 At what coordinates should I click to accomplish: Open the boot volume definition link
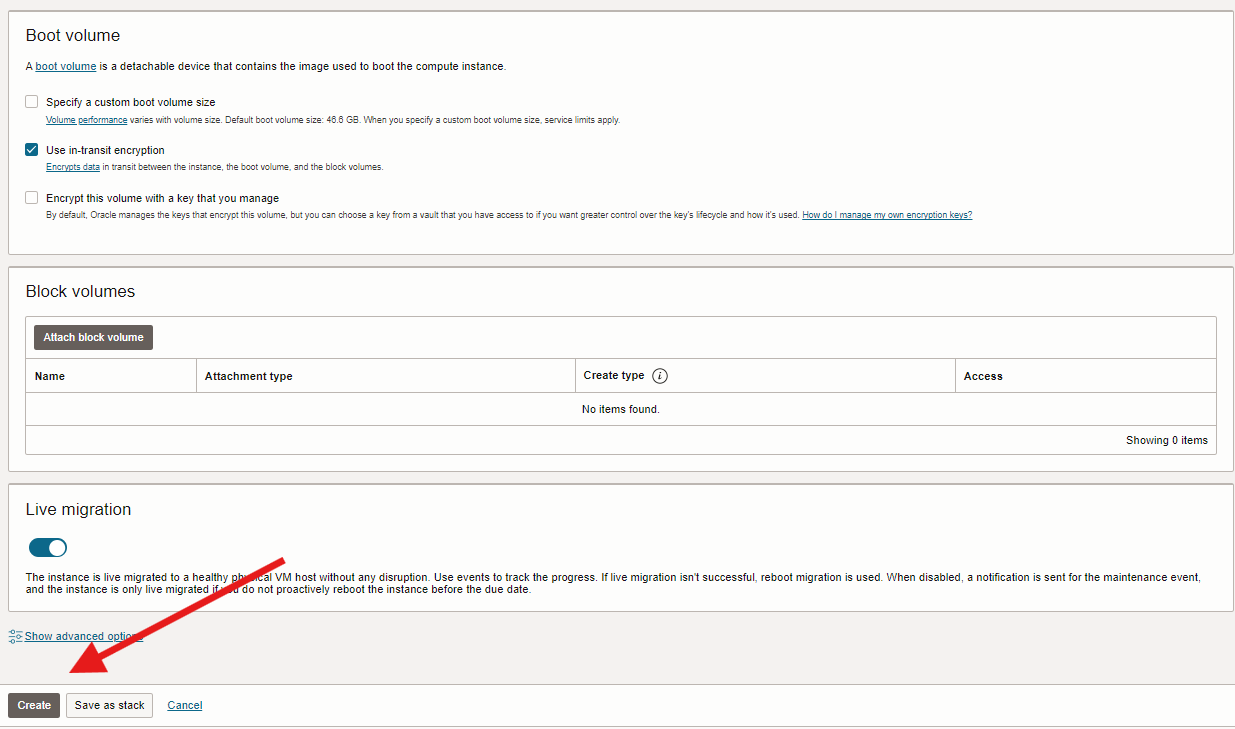[65, 66]
